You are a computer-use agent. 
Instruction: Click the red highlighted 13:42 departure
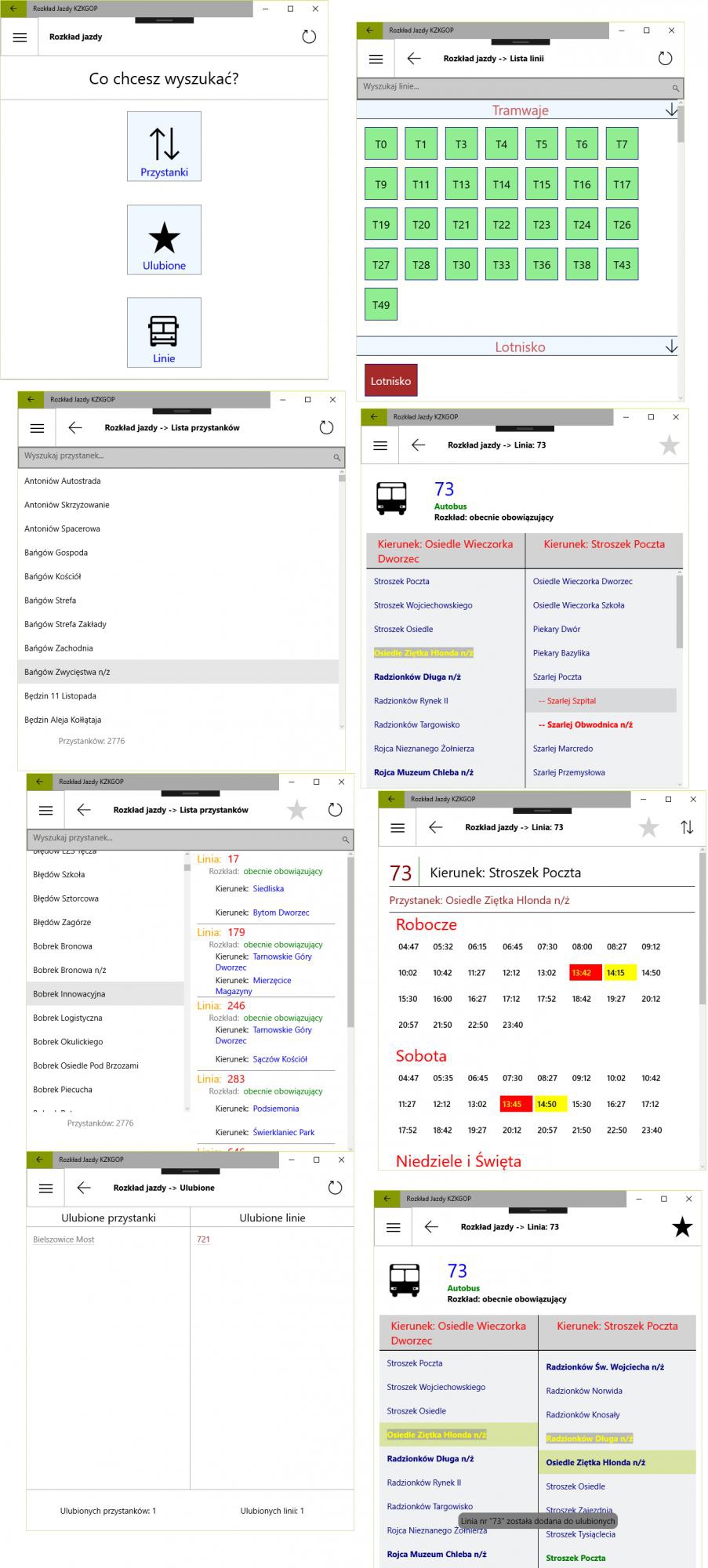click(582, 973)
